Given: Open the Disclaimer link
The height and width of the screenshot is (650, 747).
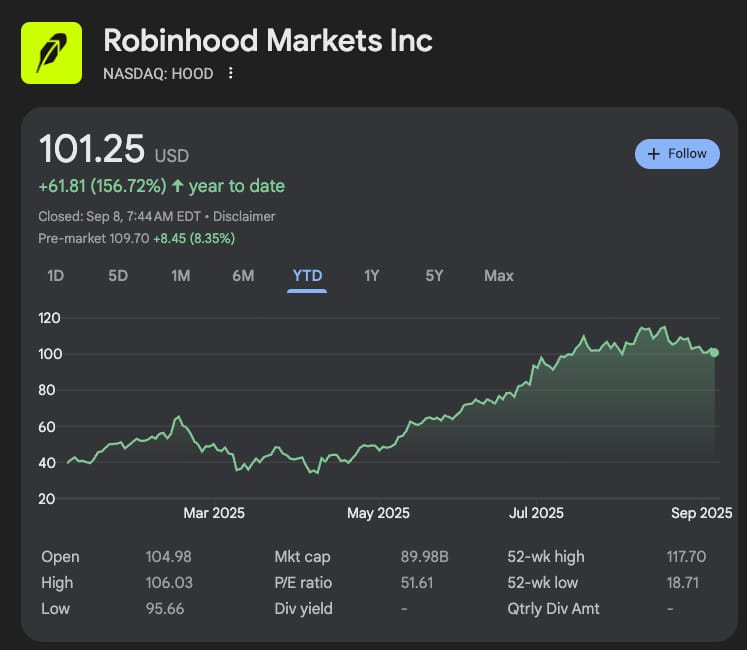Looking at the screenshot, I should pos(244,216).
